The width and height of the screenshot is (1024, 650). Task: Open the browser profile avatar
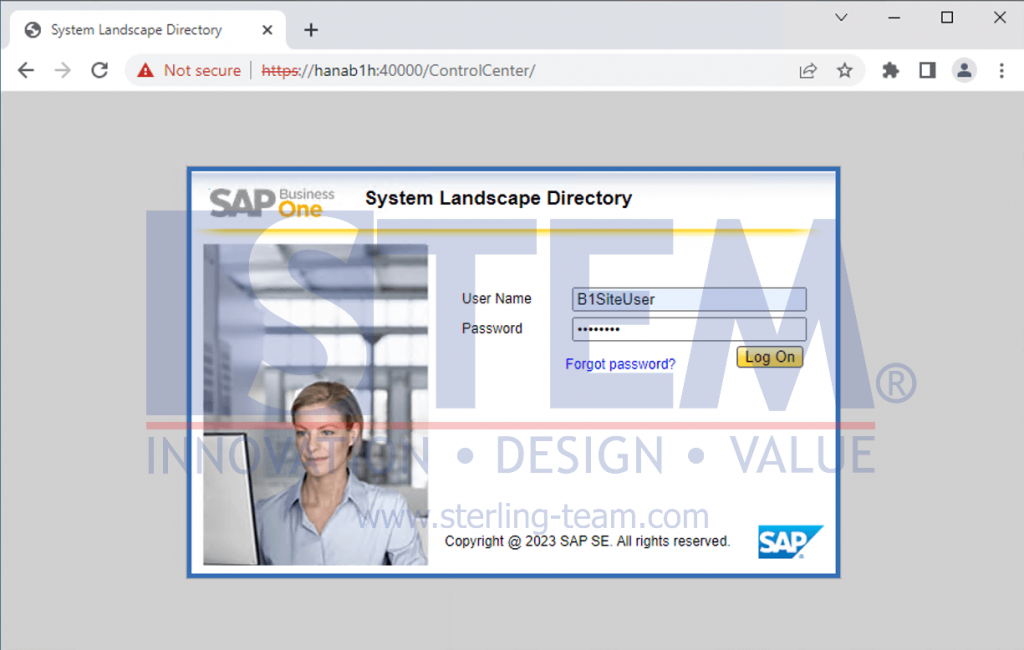pos(963,70)
